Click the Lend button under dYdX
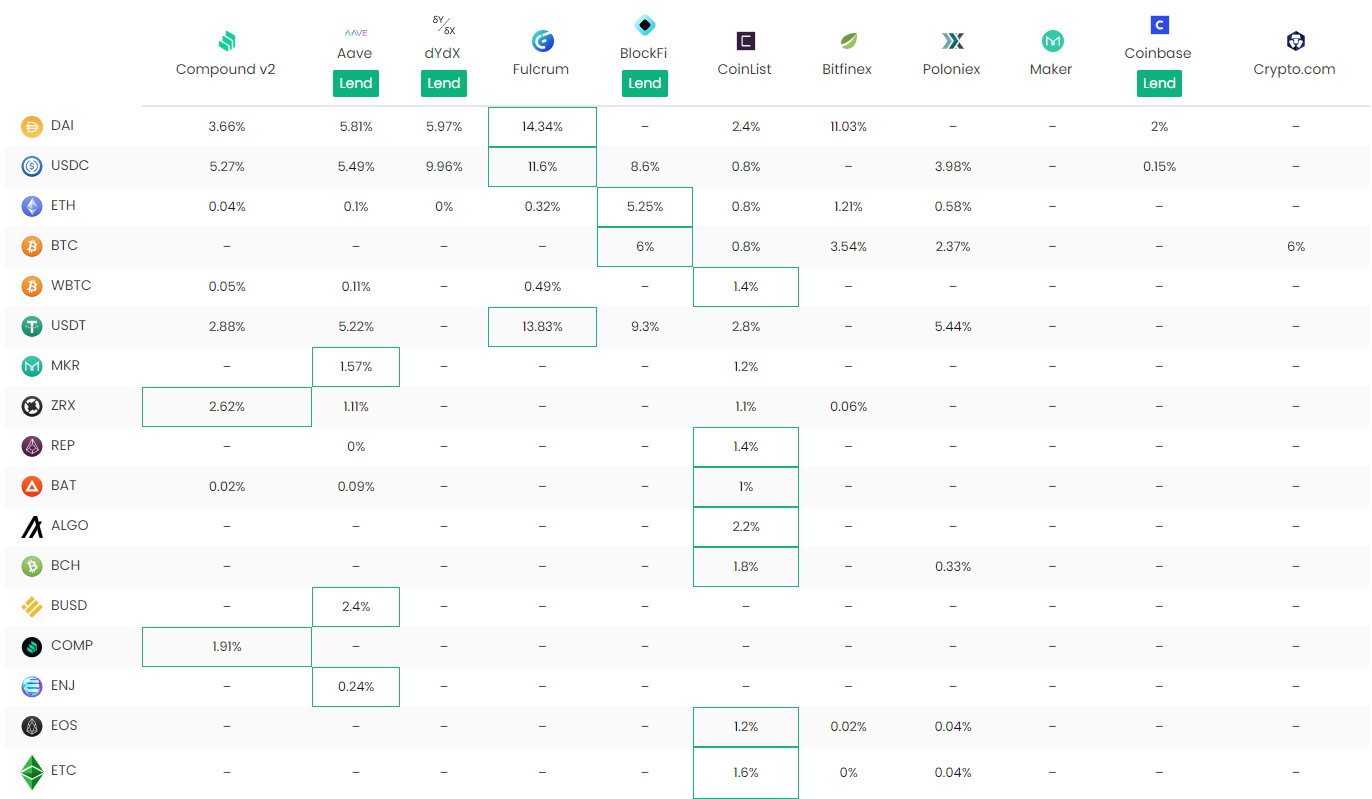The image size is (1372, 799). (x=443, y=83)
